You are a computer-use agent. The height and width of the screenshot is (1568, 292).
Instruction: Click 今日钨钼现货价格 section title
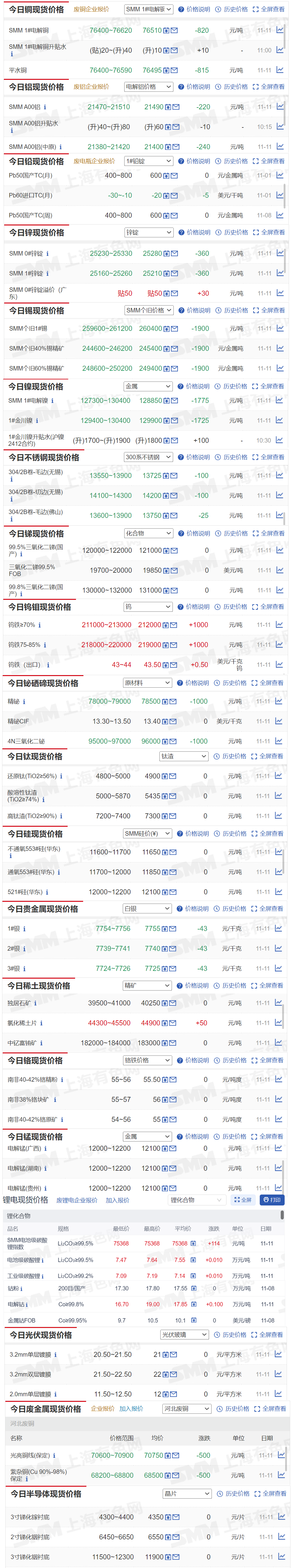pyautogui.click(x=40, y=608)
